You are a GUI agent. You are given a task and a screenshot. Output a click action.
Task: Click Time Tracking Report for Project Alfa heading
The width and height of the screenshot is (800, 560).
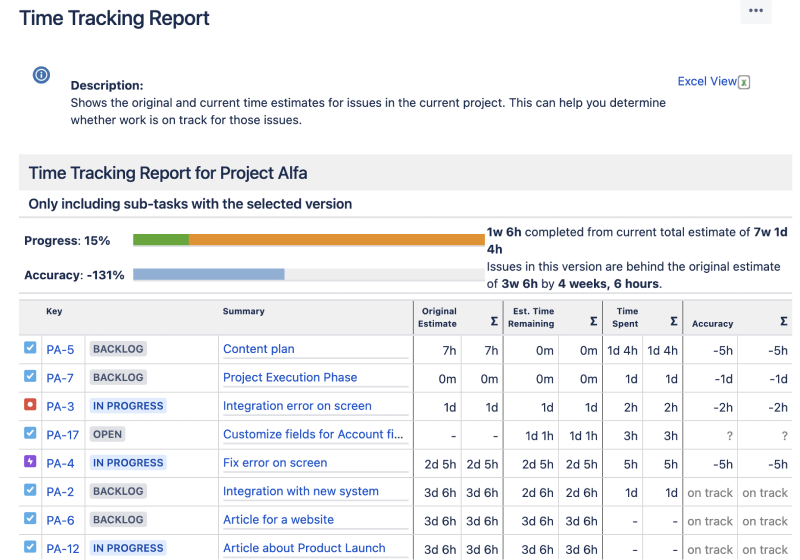[x=168, y=173]
